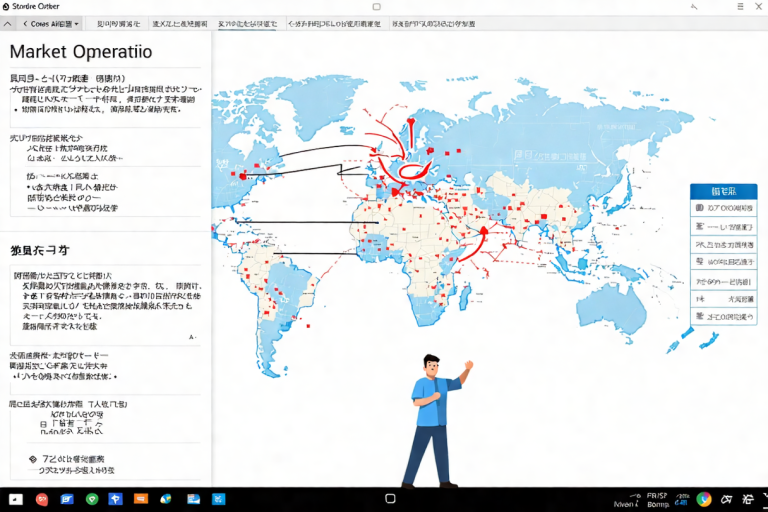
Task: Click the tray icon right of Chrome
Action: tap(726, 499)
